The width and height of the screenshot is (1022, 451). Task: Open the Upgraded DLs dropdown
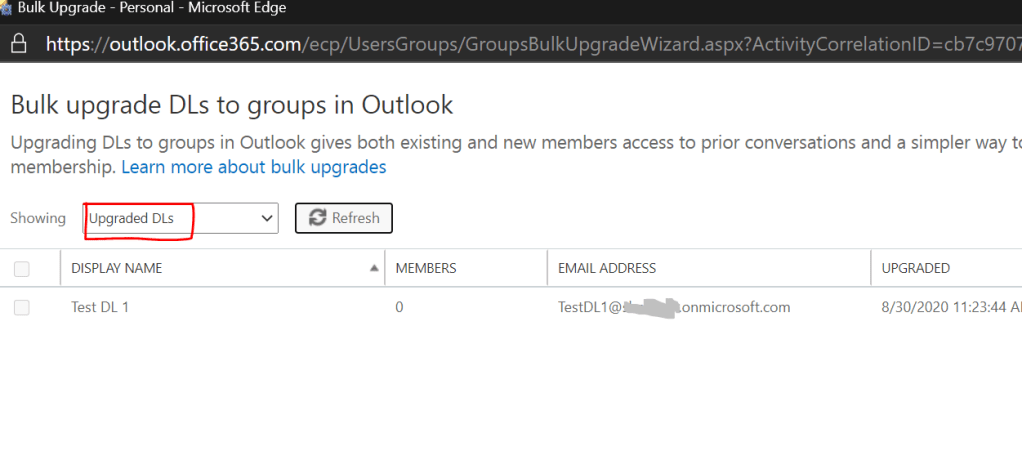click(180, 218)
